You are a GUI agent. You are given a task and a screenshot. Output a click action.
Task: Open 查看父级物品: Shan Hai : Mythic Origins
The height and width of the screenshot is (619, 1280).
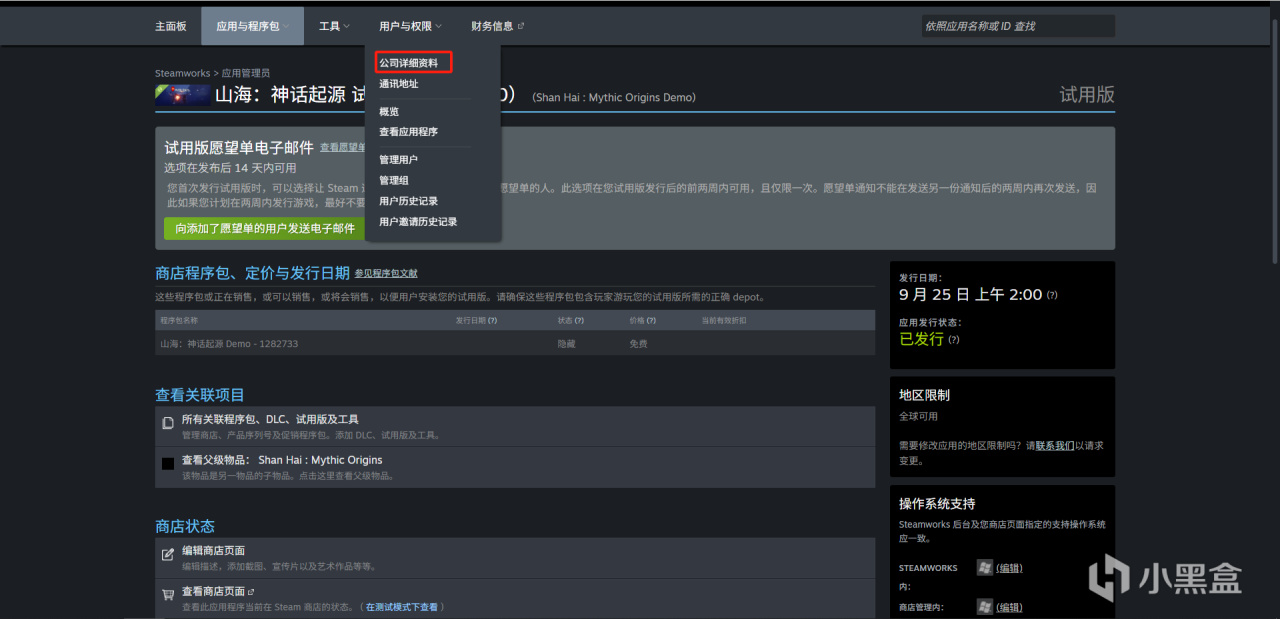click(x=282, y=460)
